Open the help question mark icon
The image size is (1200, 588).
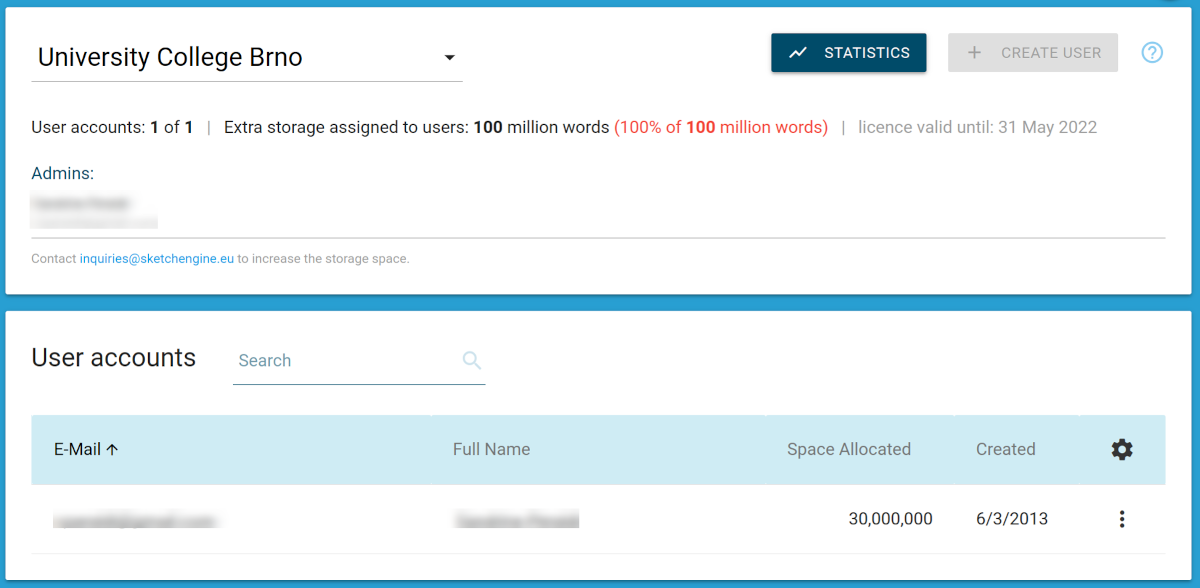pyautogui.click(x=1152, y=53)
